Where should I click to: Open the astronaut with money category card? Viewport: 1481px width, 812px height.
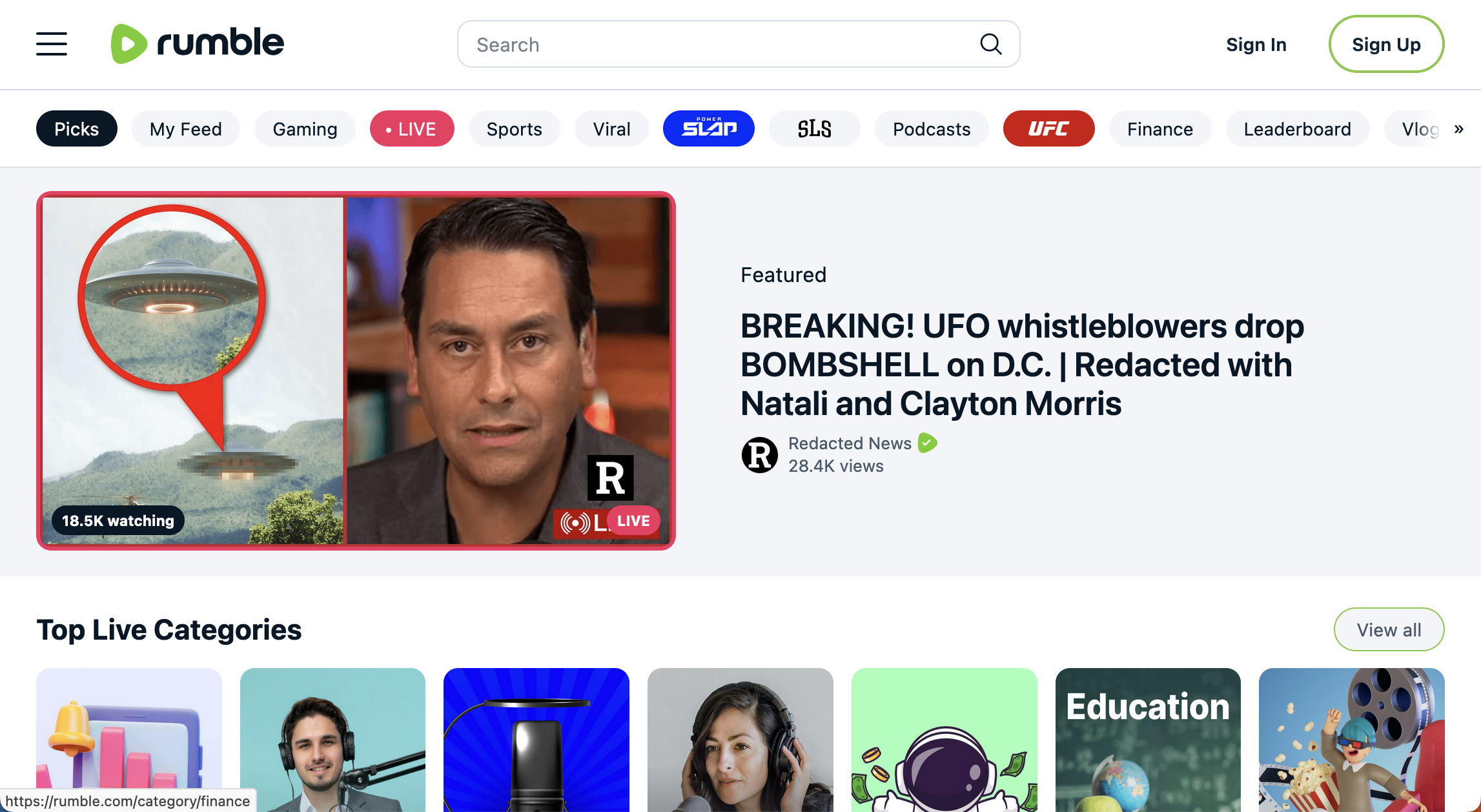[945, 740]
